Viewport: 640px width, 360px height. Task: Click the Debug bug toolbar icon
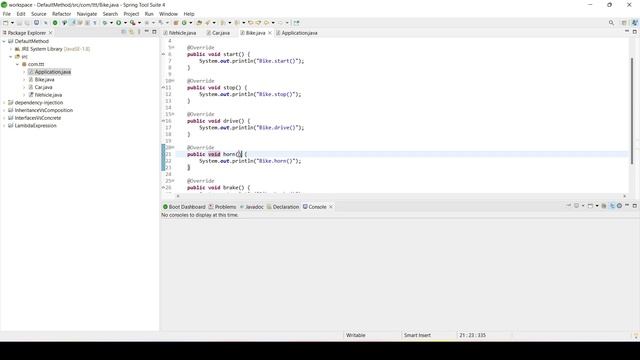(104, 23)
